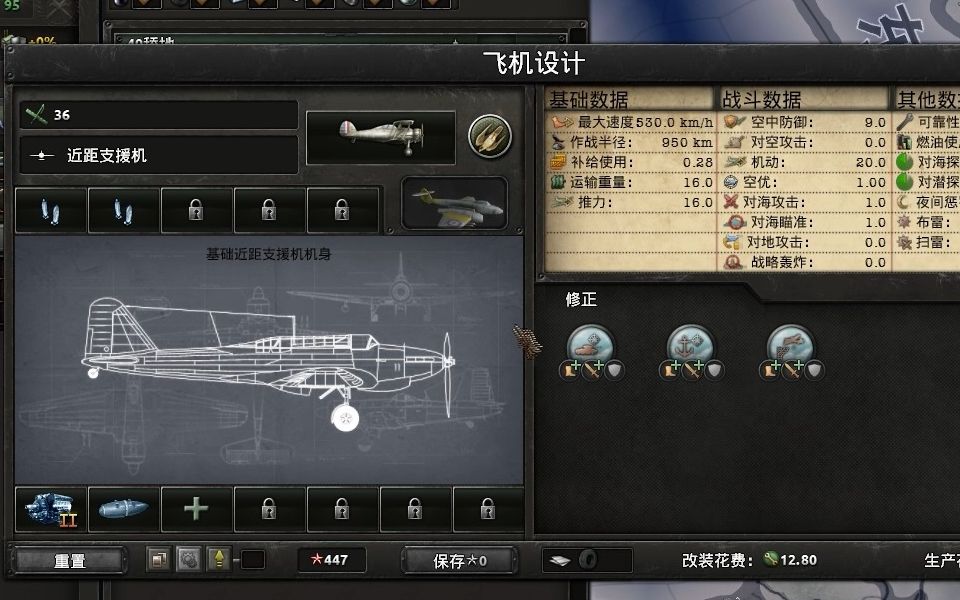Open the round design company emblem button
Screen dimensions: 960x600
click(490, 136)
